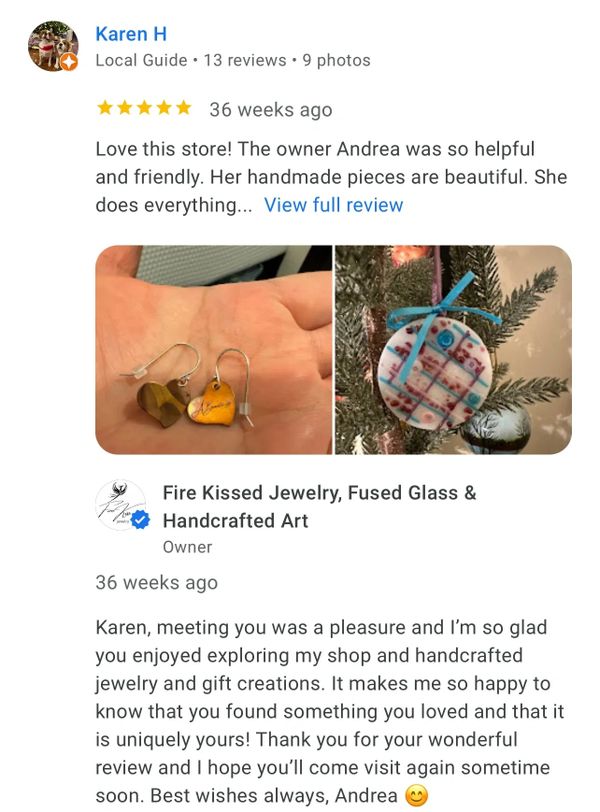The image size is (600, 812).
Task: Expand review with View full review
Action: coord(333,205)
